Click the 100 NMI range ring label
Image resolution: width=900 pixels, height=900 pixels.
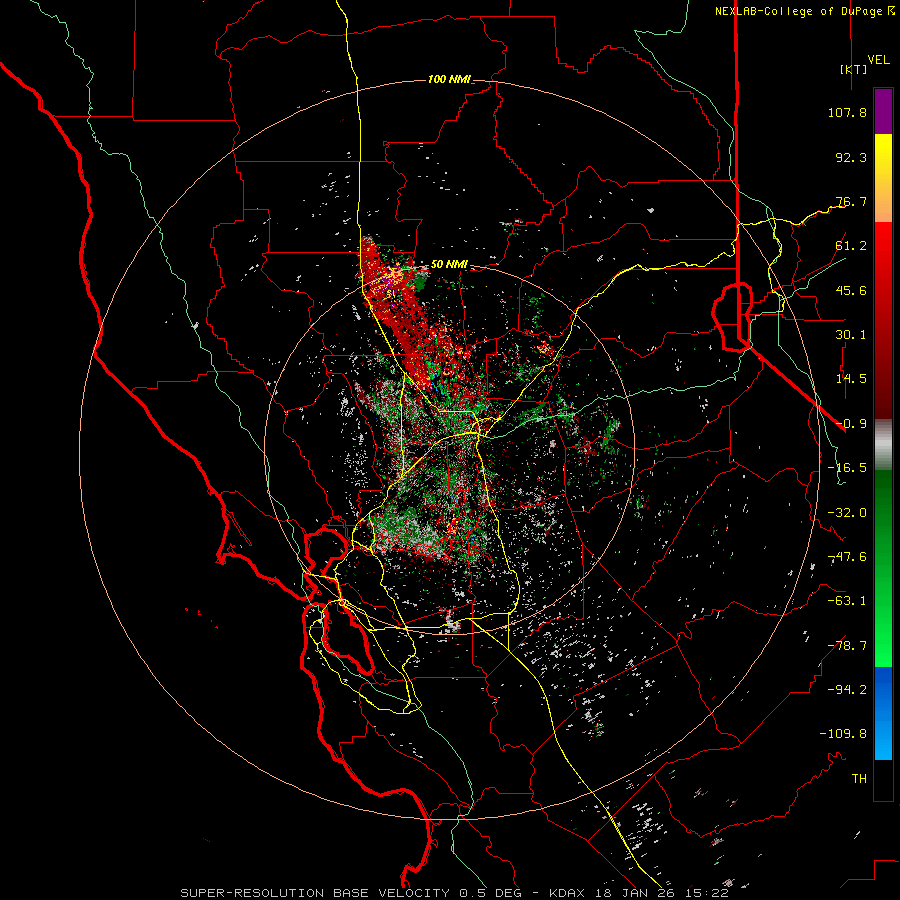pos(449,79)
